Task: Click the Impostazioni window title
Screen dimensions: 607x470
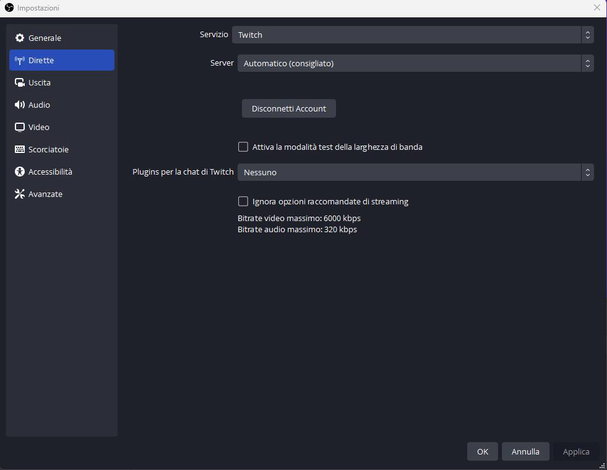Action: (x=38, y=8)
